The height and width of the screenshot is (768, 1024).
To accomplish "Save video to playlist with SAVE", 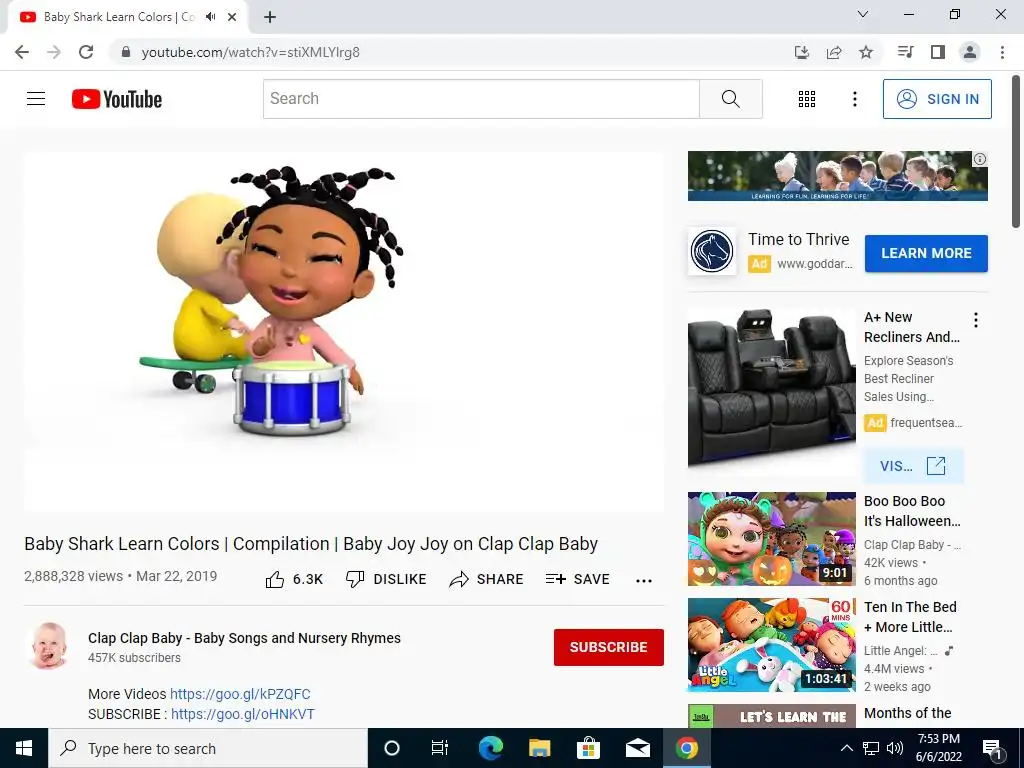I will tap(577, 579).
